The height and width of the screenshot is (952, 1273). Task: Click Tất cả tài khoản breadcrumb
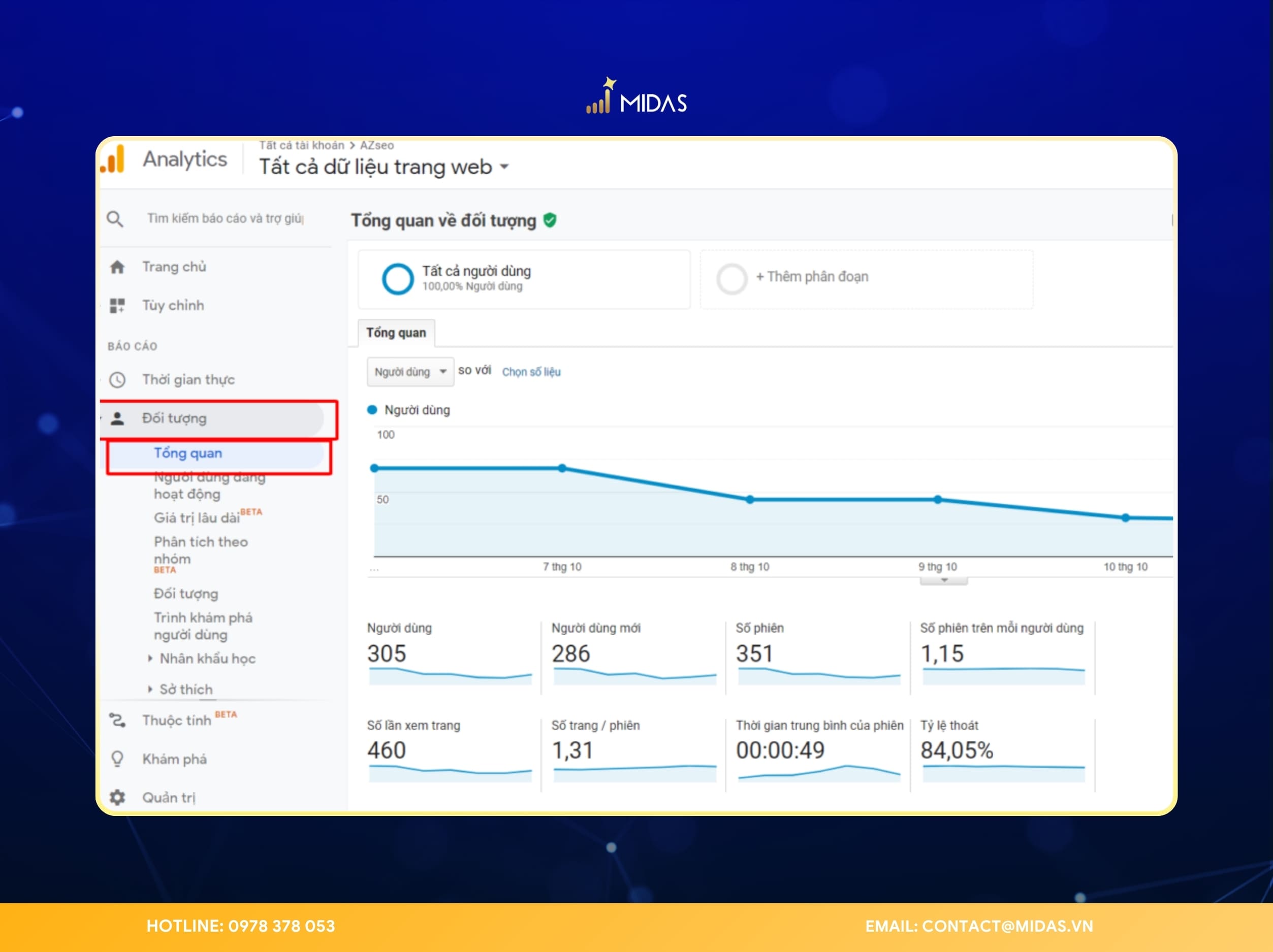(302, 146)
